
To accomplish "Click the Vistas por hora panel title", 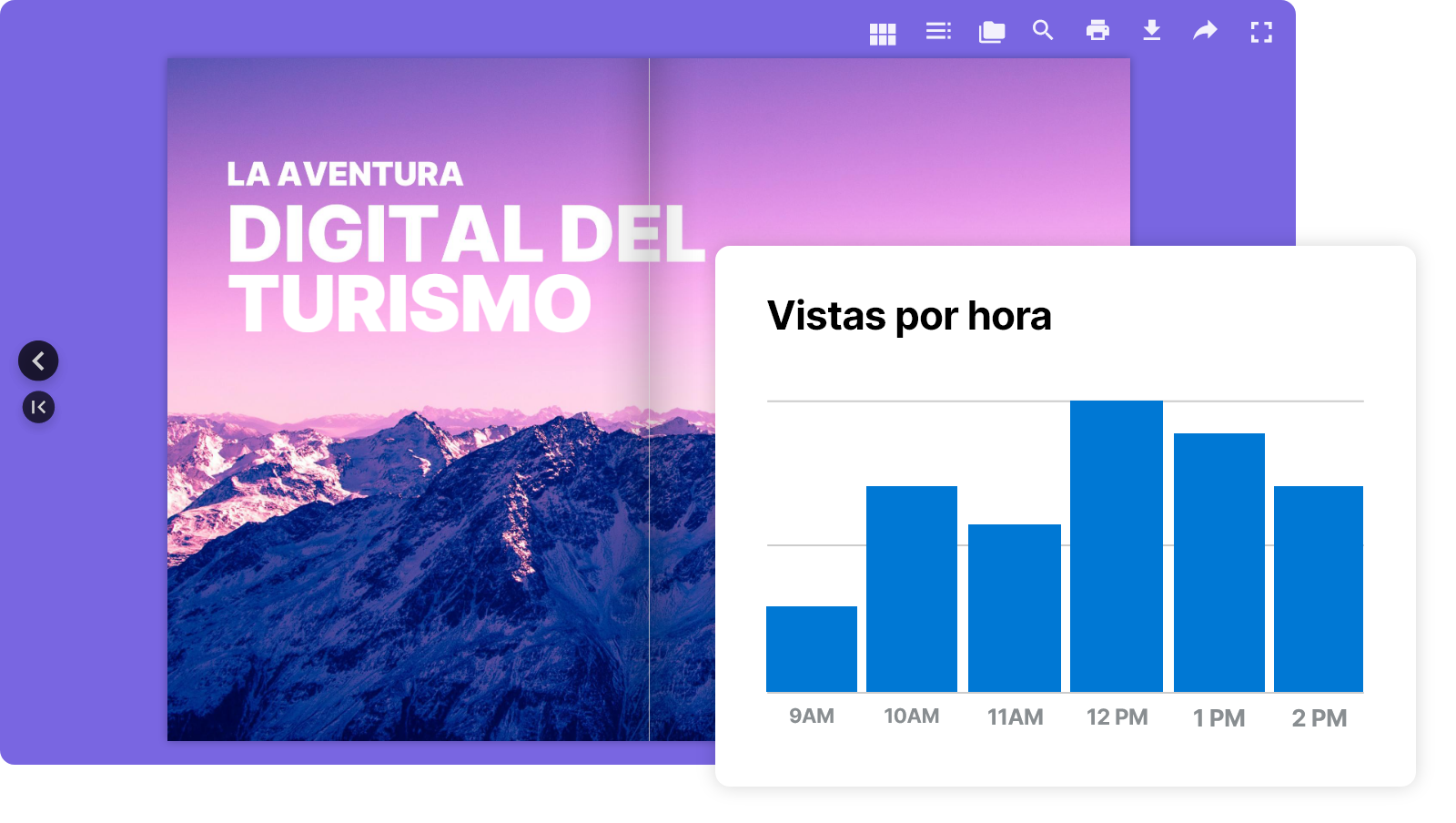I will point(910,316).
